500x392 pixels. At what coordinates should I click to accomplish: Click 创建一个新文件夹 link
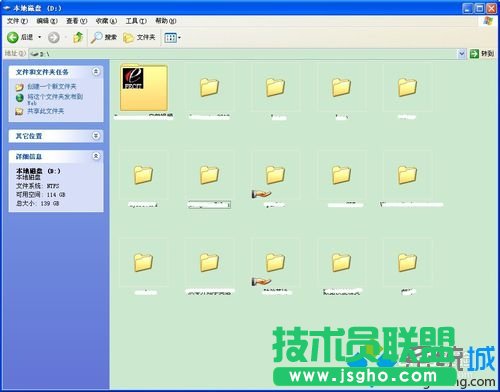click(x=52, y=87)
